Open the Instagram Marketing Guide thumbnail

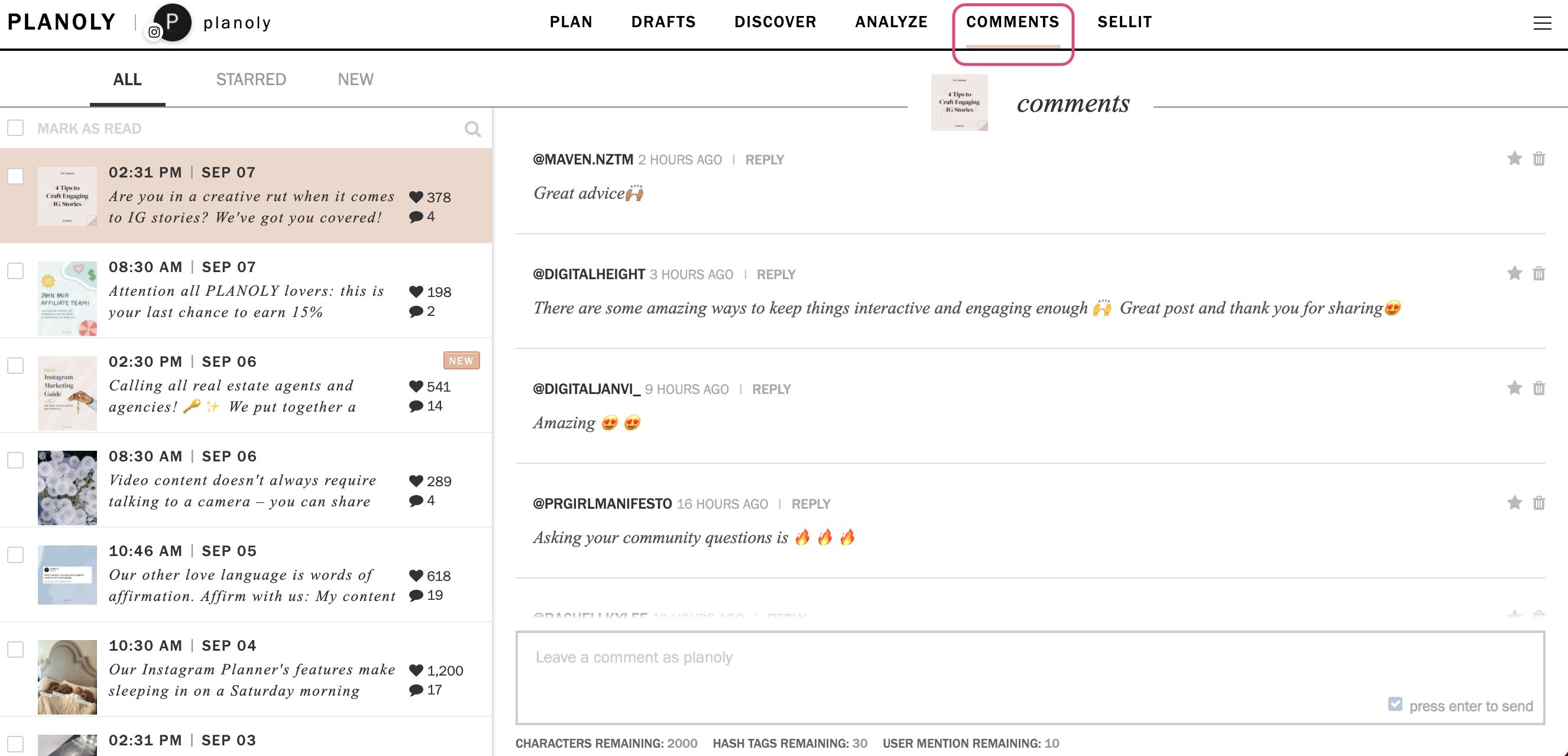(x=67, y=393)
